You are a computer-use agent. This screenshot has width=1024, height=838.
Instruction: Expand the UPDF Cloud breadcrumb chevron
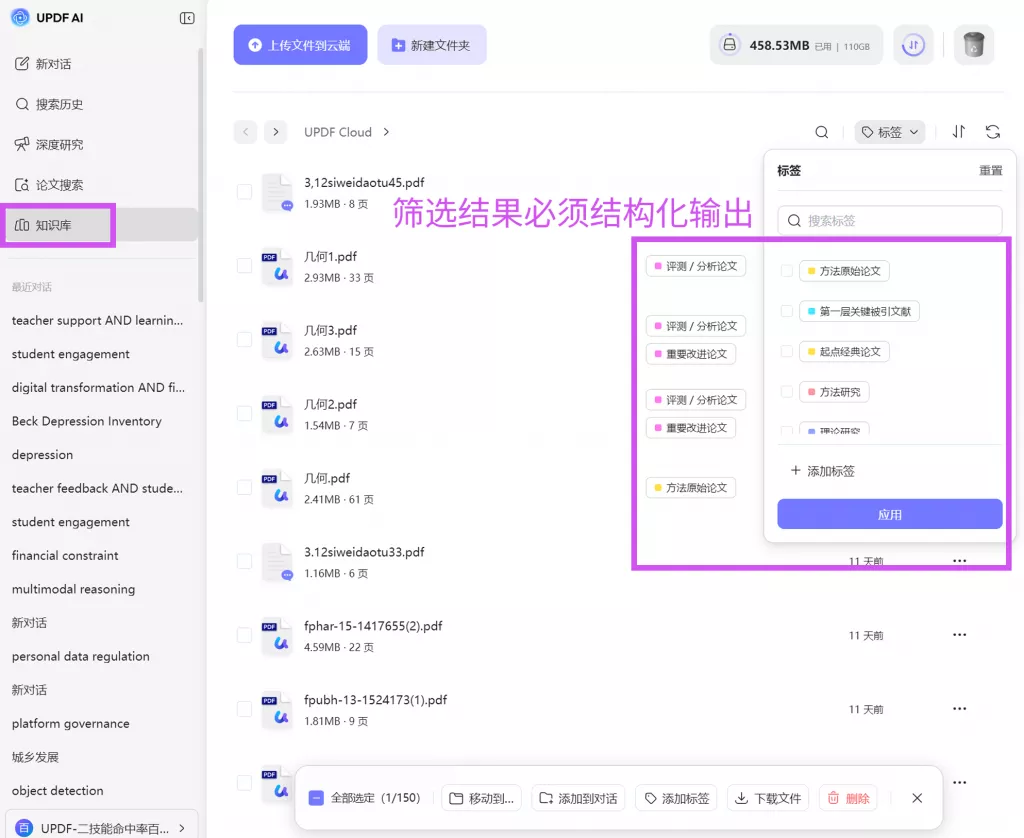tap(387, 132)
